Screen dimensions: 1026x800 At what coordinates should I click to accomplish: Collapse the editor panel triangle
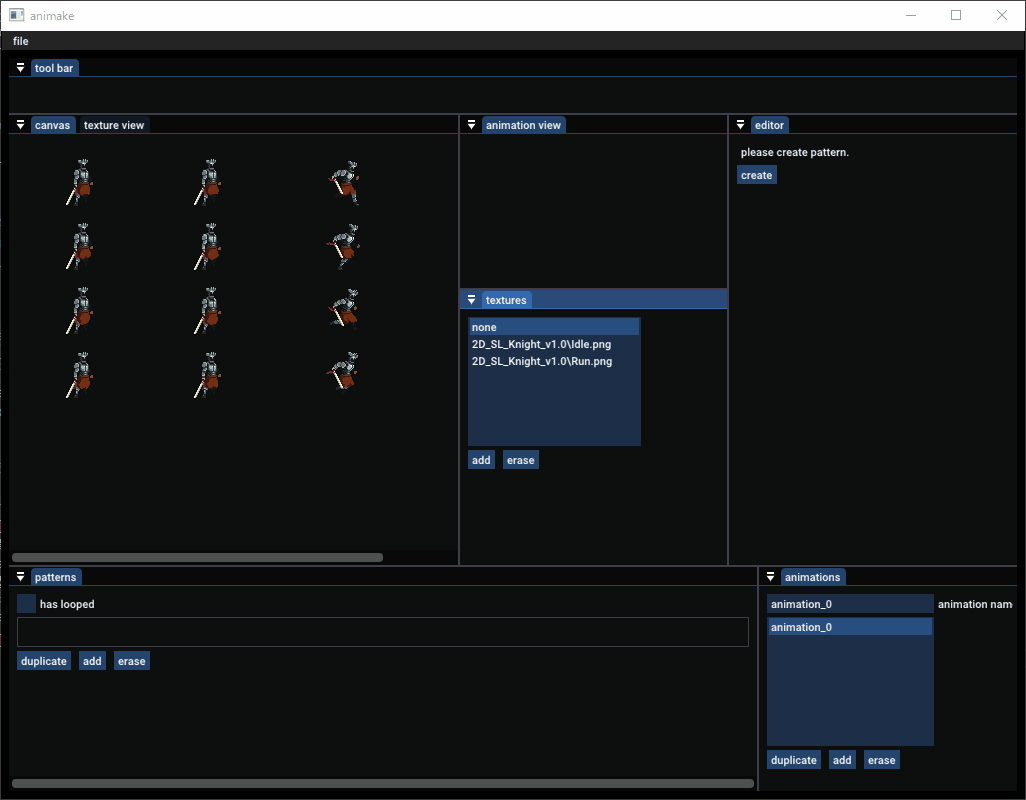[x=740, y=125]
